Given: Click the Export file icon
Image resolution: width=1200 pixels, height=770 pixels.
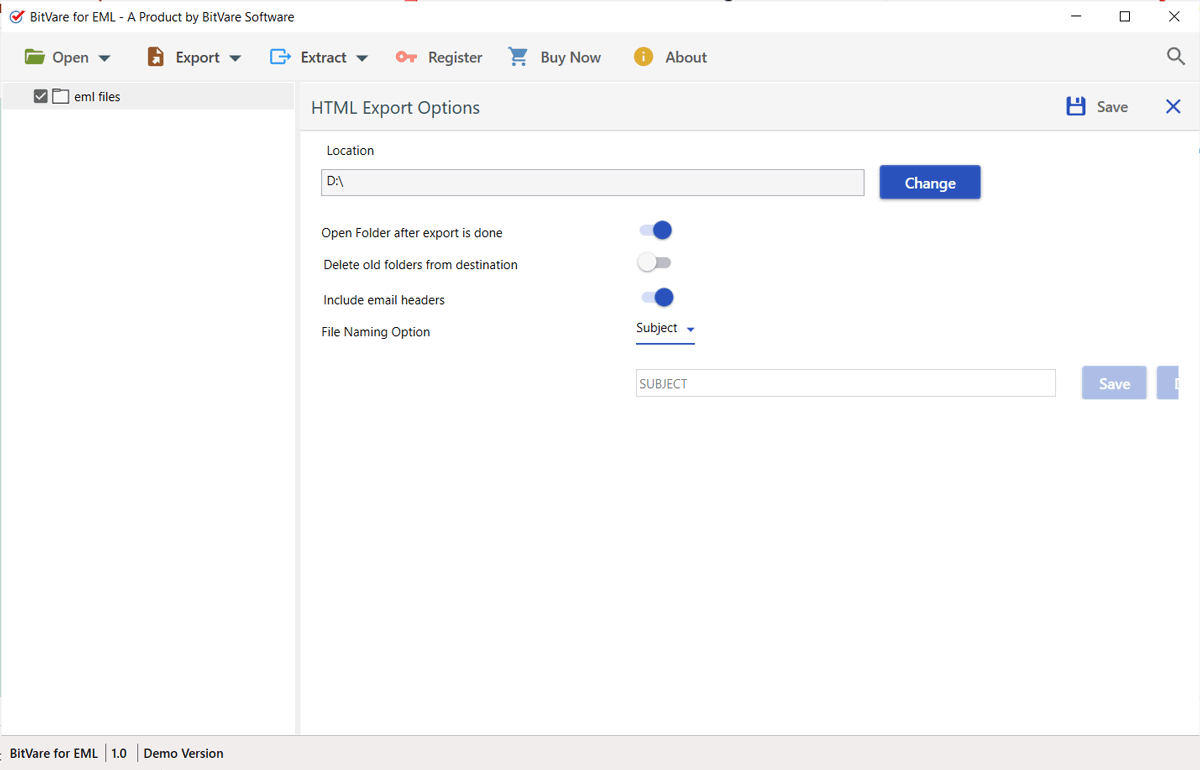Looking at the screenshot, I should [x=155, y=57].
